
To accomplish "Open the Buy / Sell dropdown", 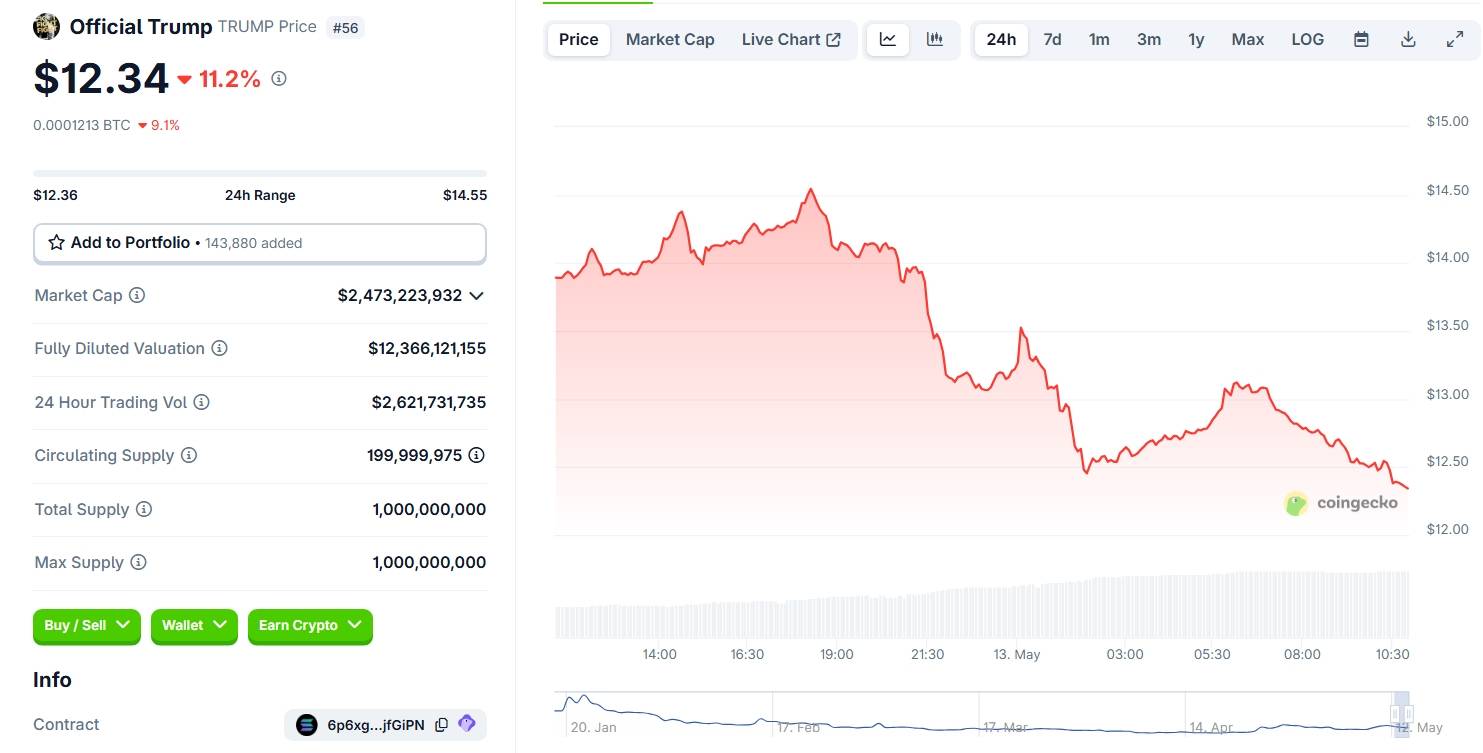I will point(87,625).
